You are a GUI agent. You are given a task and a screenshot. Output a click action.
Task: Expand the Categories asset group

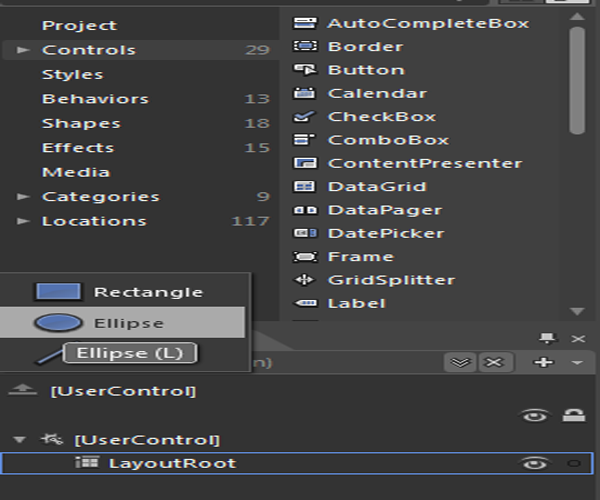[23, 197]
